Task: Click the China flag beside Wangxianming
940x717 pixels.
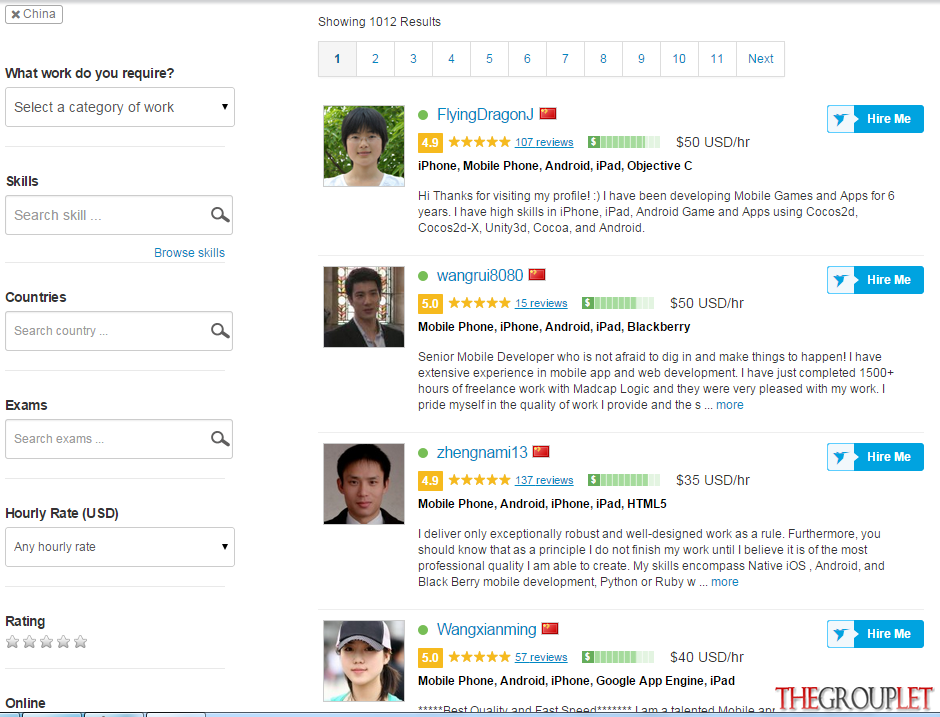Action: coord(550,628)
